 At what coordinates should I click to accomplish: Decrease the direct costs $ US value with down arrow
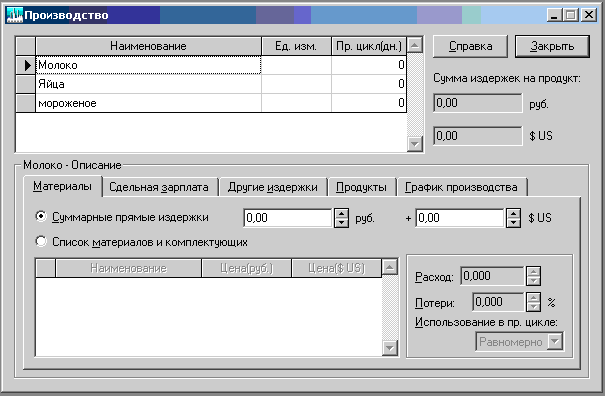point(513,223)
